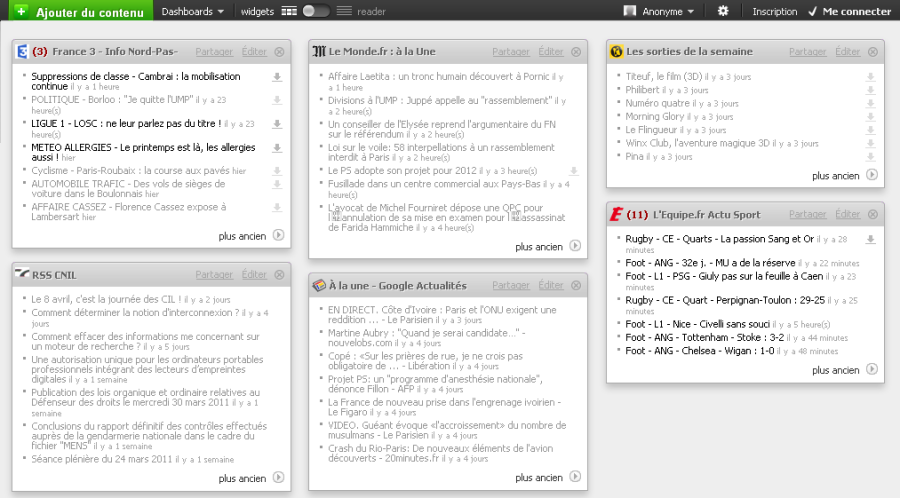The height and width of the screenshot is (498, 900).
Task: Open Le 8 avril, c'est la journée des CIL
Action: tap(106, 299)
